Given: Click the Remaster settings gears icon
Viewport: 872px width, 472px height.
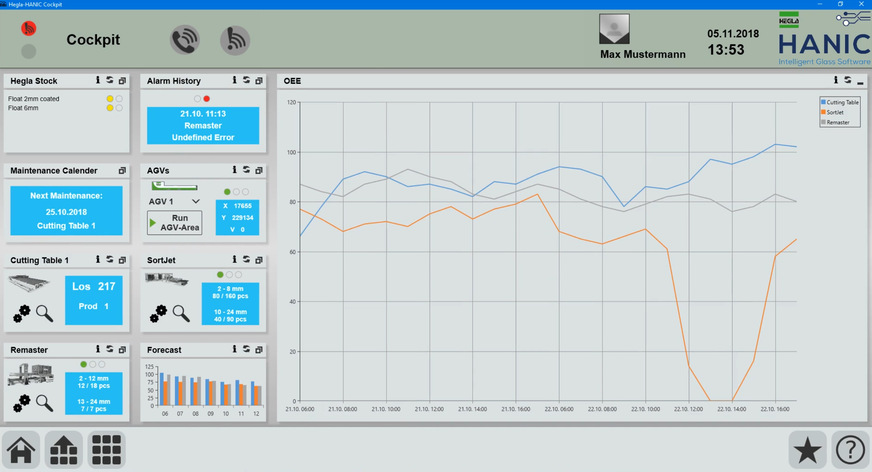Looking at the screenshot, I should click(x=22, y=403).
